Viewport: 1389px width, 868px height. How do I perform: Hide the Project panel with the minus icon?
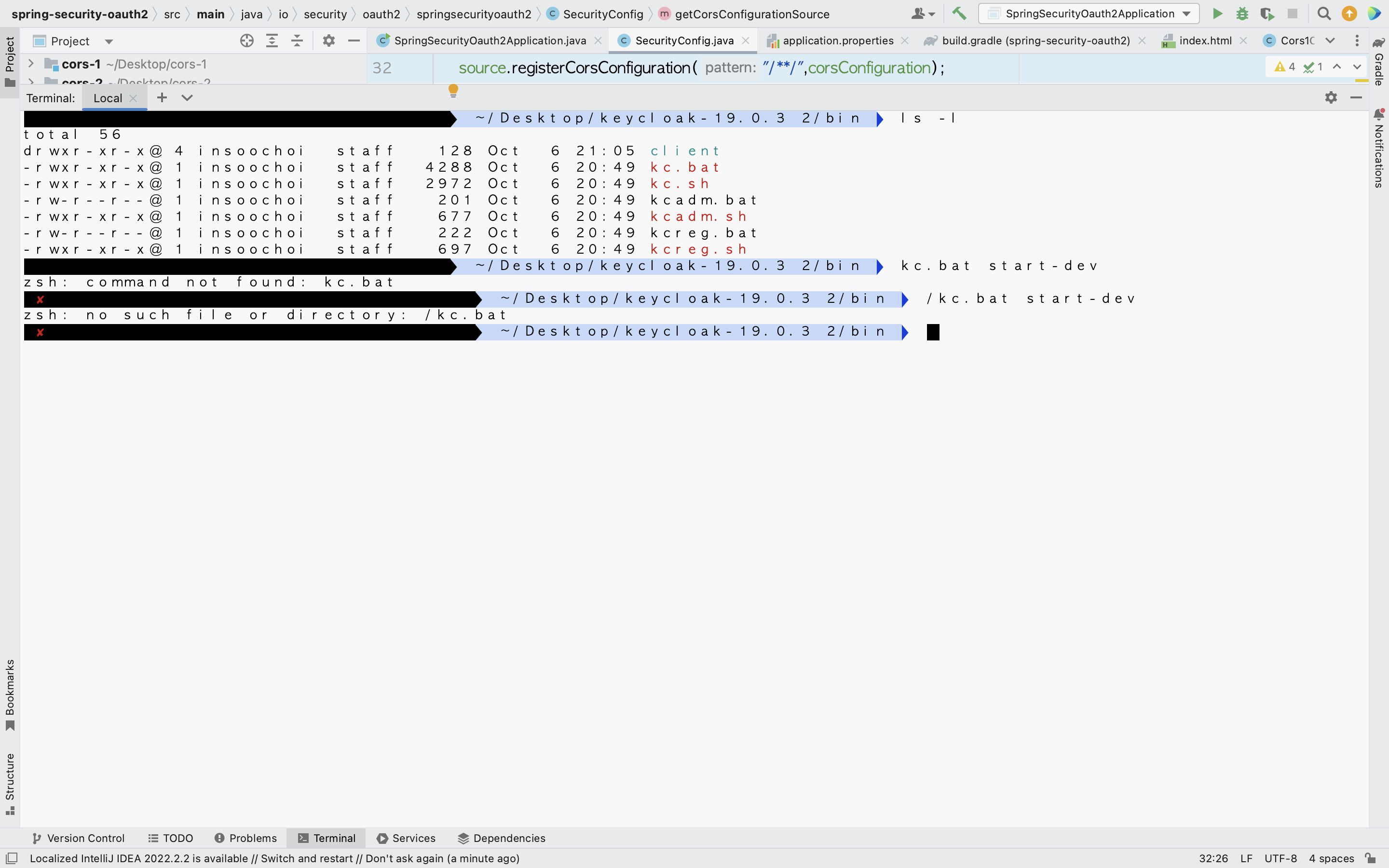(354, 41)
